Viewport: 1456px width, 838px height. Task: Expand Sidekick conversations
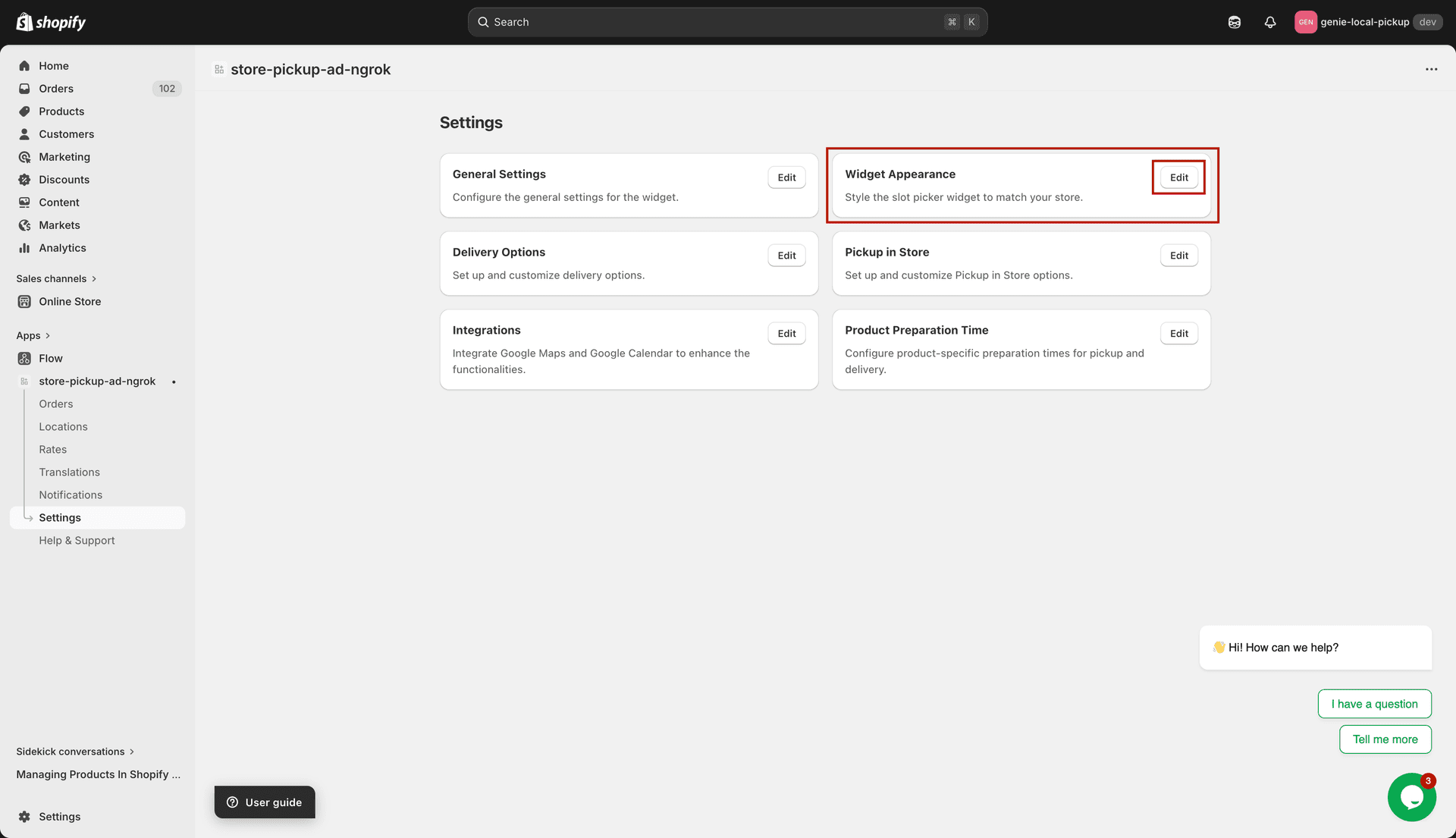pos(130,752)
